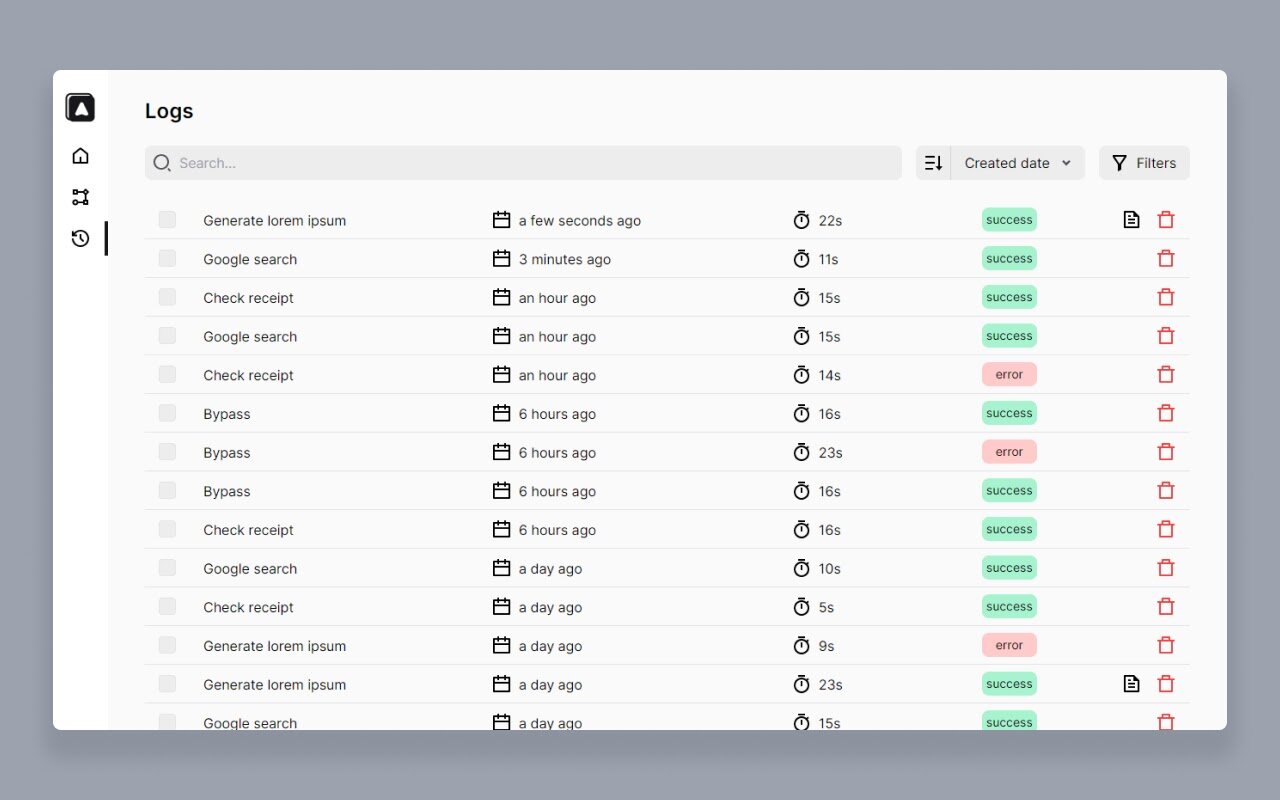Click the '3 minutes ago' timestamp
The image size is (1280, 800).
[x=565, y=259]
